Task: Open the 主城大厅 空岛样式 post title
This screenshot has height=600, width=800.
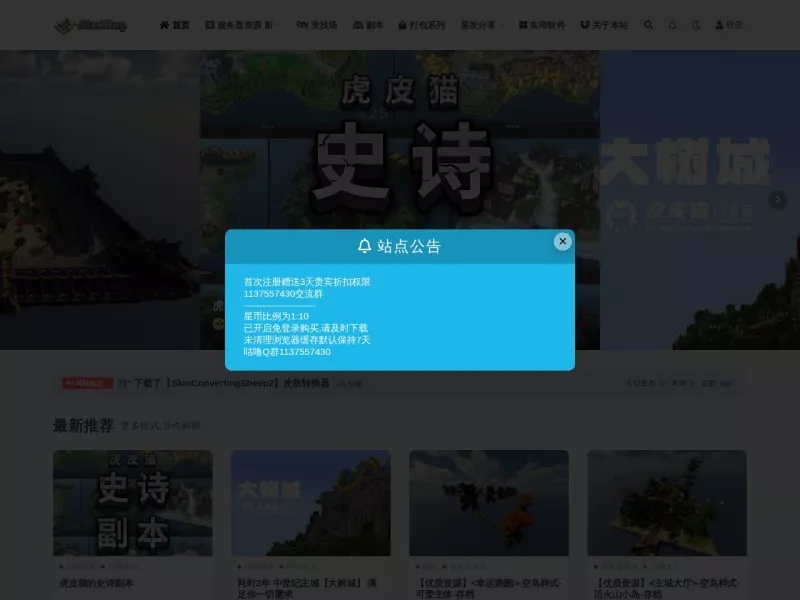Action: tap(666, 588)
